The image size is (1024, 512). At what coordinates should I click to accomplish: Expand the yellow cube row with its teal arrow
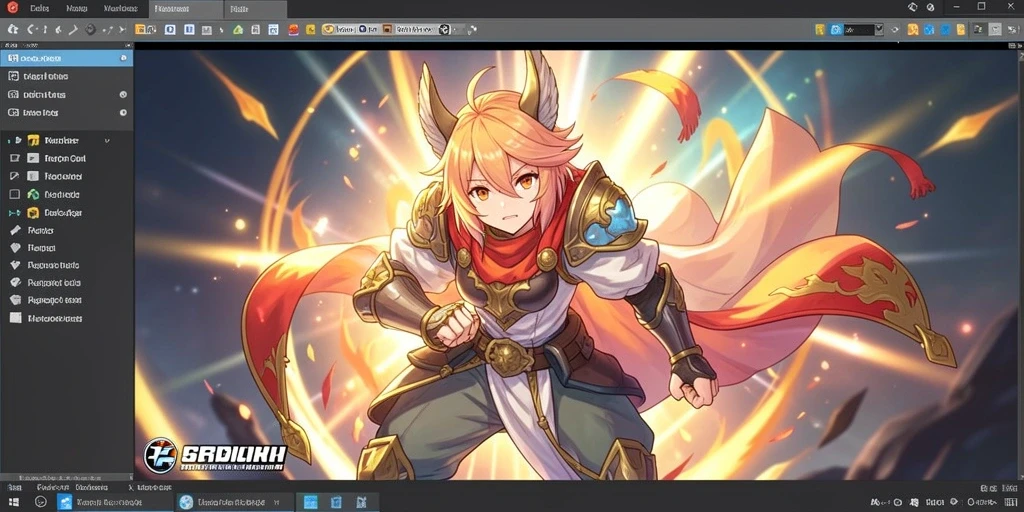click(14, 213)
